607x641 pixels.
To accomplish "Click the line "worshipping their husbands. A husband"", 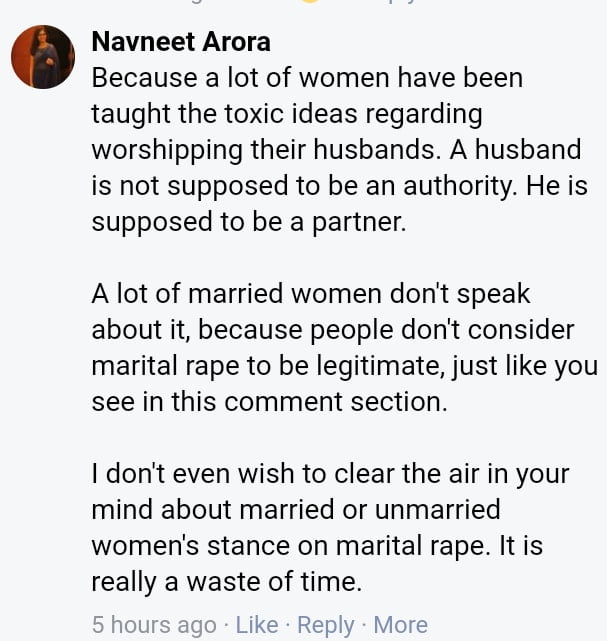I will [336, 149].
